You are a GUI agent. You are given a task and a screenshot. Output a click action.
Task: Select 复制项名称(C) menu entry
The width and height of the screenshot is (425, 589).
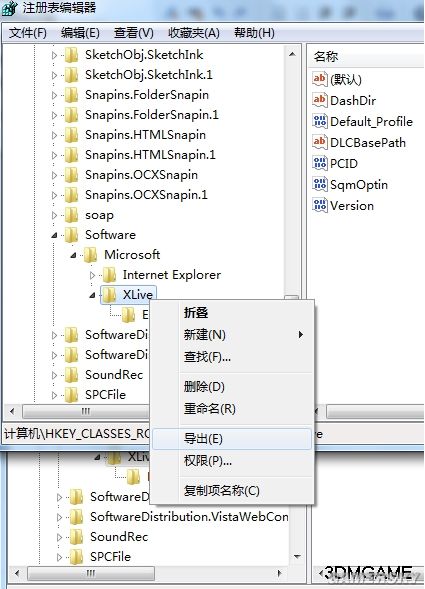click(x=222, y=490)
